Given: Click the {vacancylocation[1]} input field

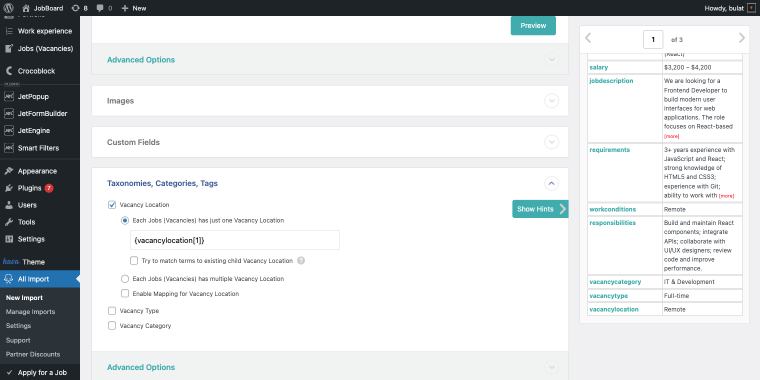Looking at the screenshot, I should 235,240.
